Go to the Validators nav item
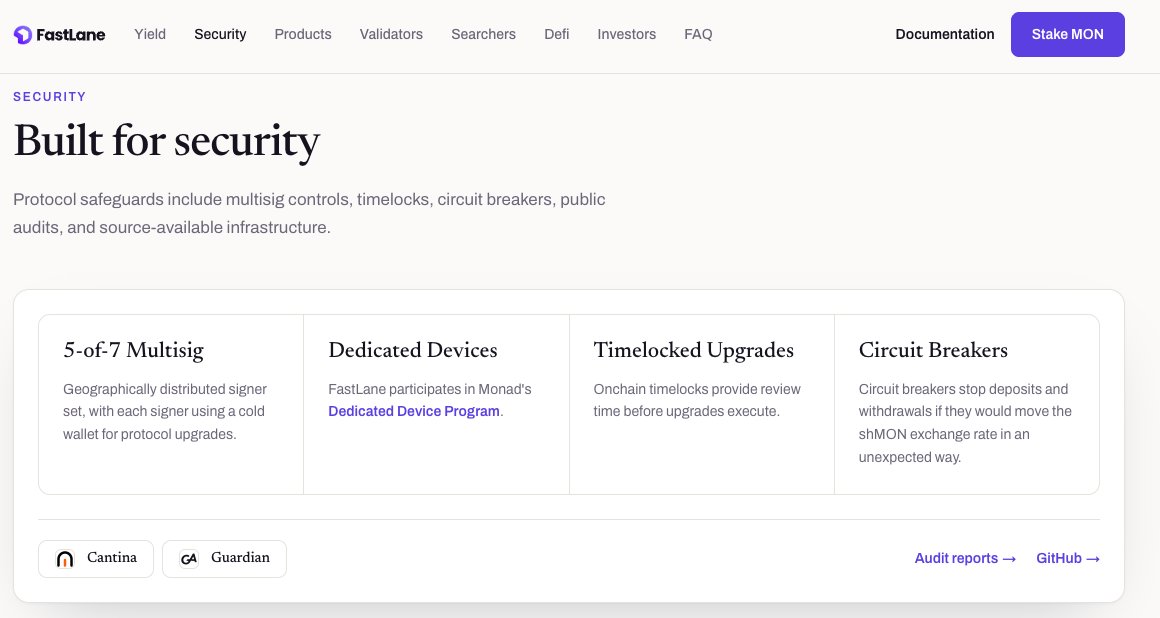 (x=391, y=34)
